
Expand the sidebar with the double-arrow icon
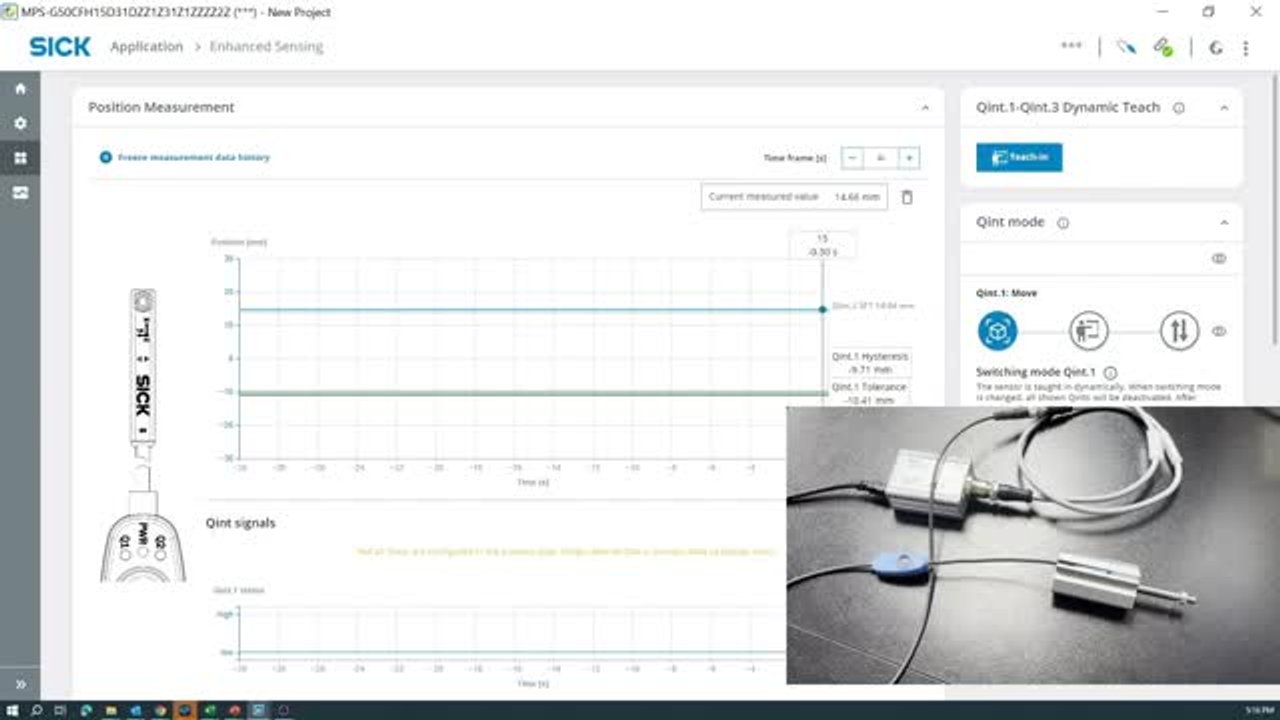(x=20, y=685)
